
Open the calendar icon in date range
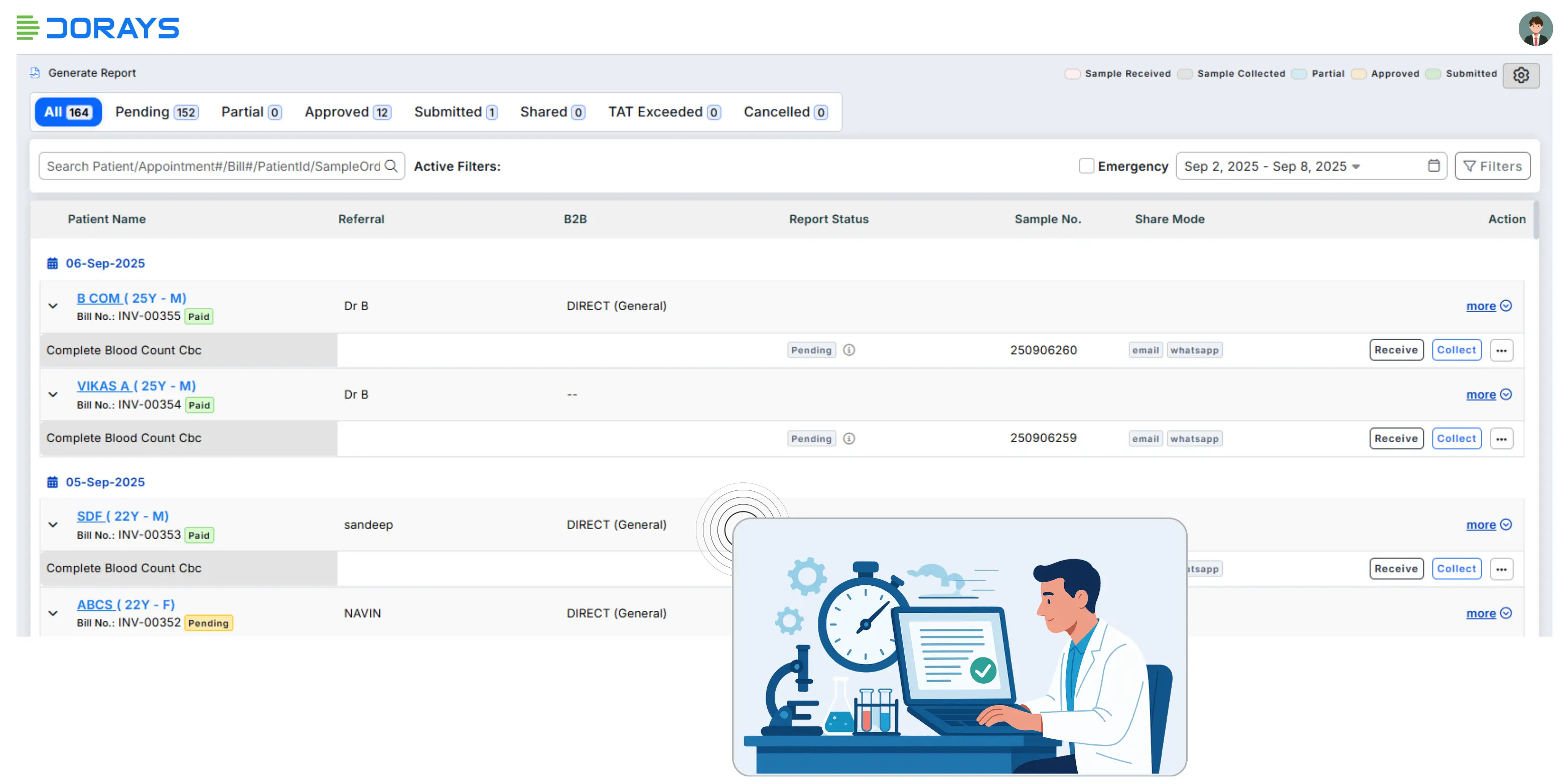[1434, 166]
